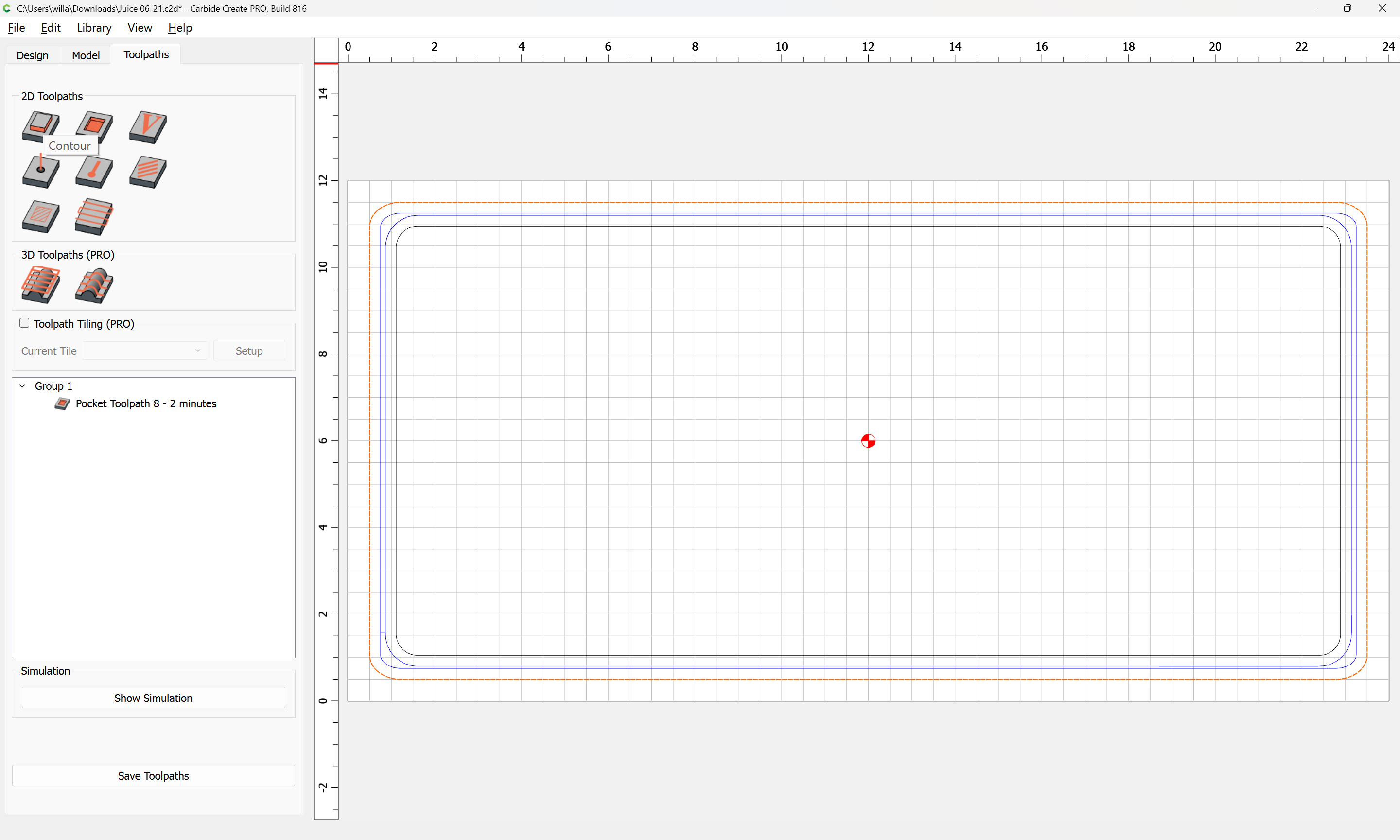Image resolution: width=1400 pixels, height=840 pixels.
Task: Switch to the Design tab
Action: click(x=32, y=55)
